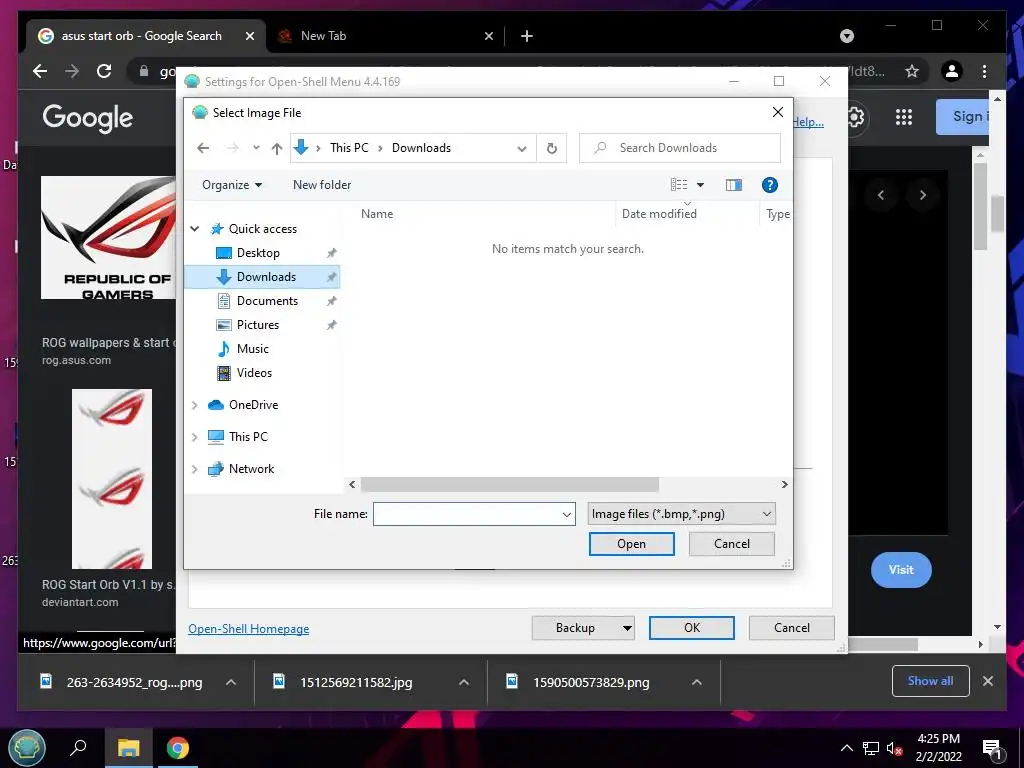Select Downloads in navigation pane

(x=262, y=277)
